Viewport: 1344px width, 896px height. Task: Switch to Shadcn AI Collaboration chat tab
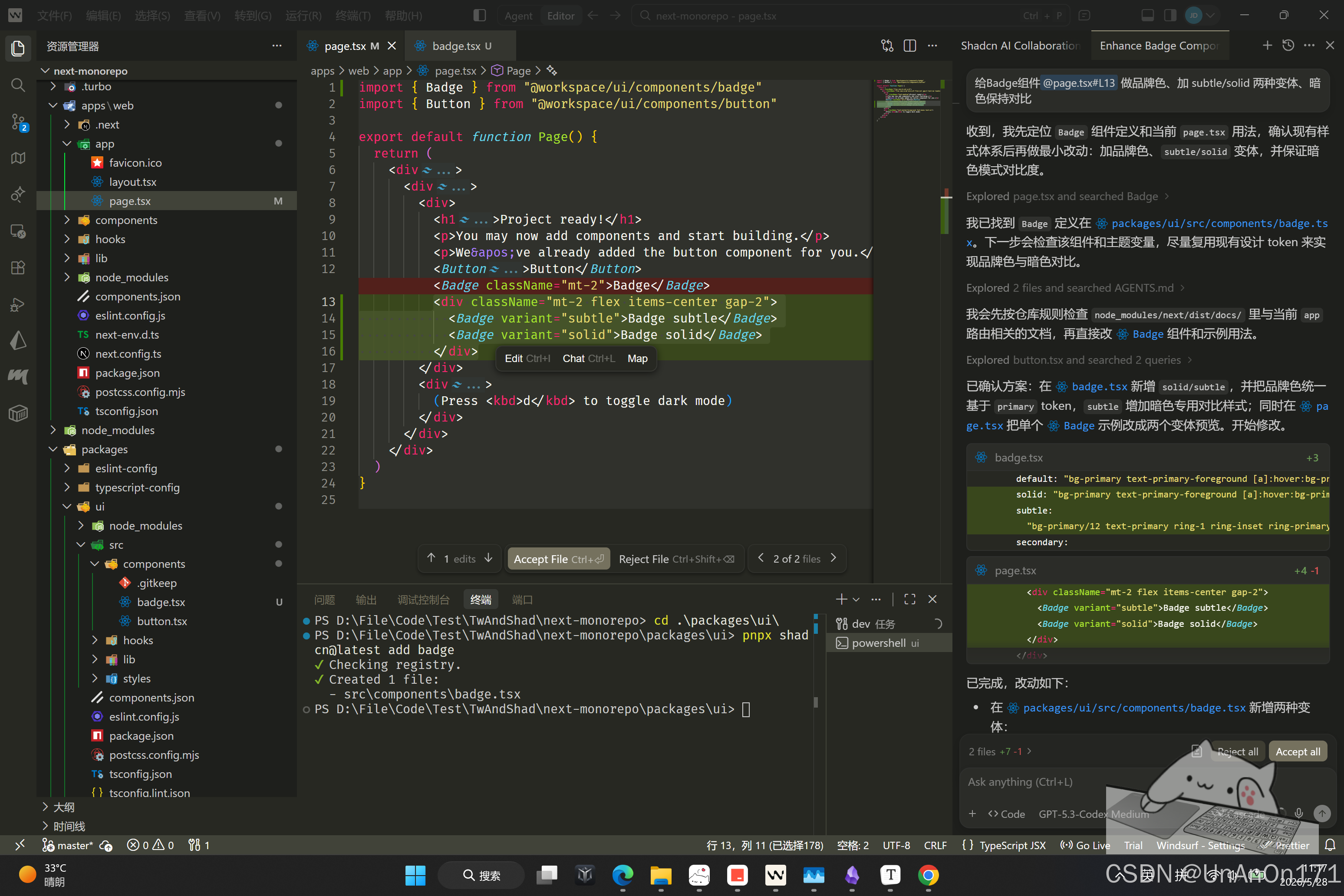[x=1019, y=46]
